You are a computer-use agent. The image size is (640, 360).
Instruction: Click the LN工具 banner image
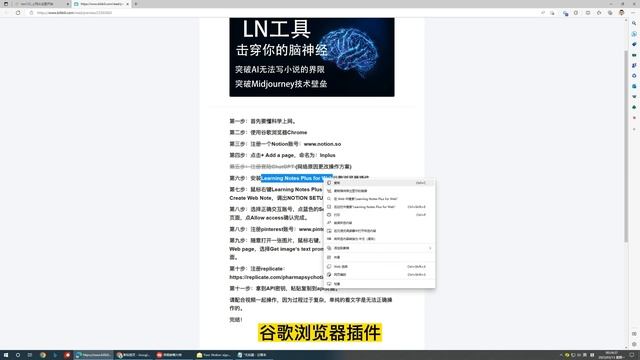[312, 57]
